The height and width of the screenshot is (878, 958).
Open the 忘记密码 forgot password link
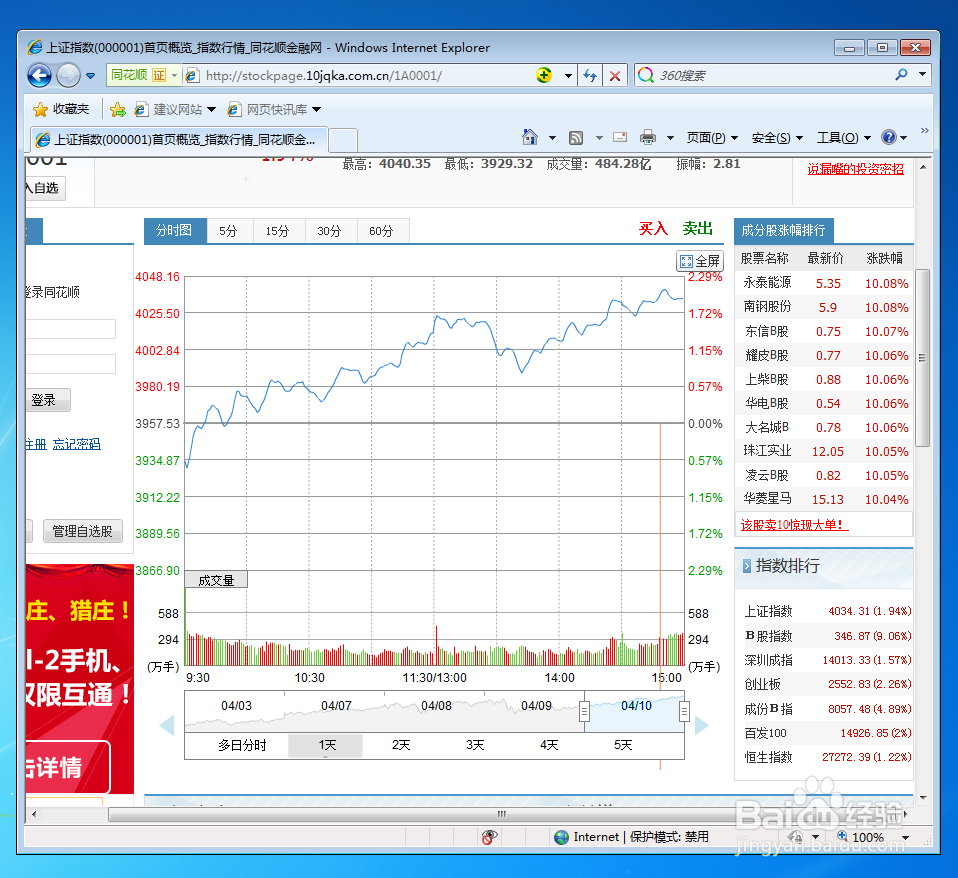[76, 443]
